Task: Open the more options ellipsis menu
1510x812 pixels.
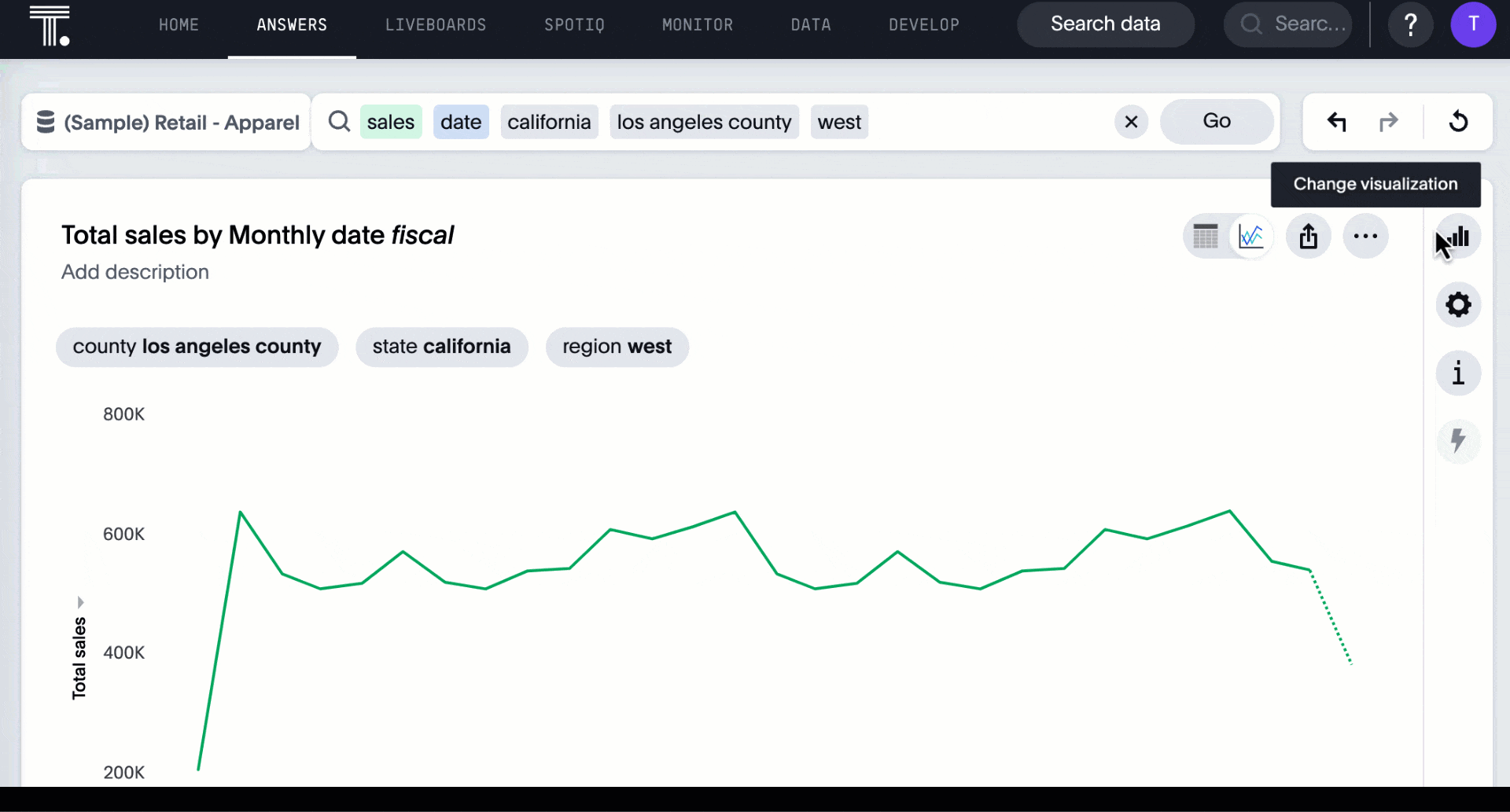Action: point(1365,236)
